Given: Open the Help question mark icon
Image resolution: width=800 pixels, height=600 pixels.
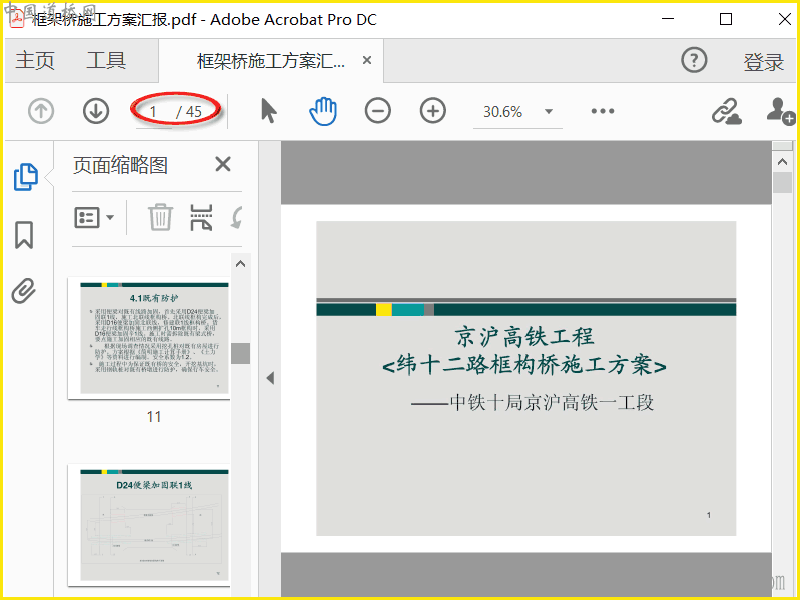Looking at the screenshot, I should tap(694, 60).
